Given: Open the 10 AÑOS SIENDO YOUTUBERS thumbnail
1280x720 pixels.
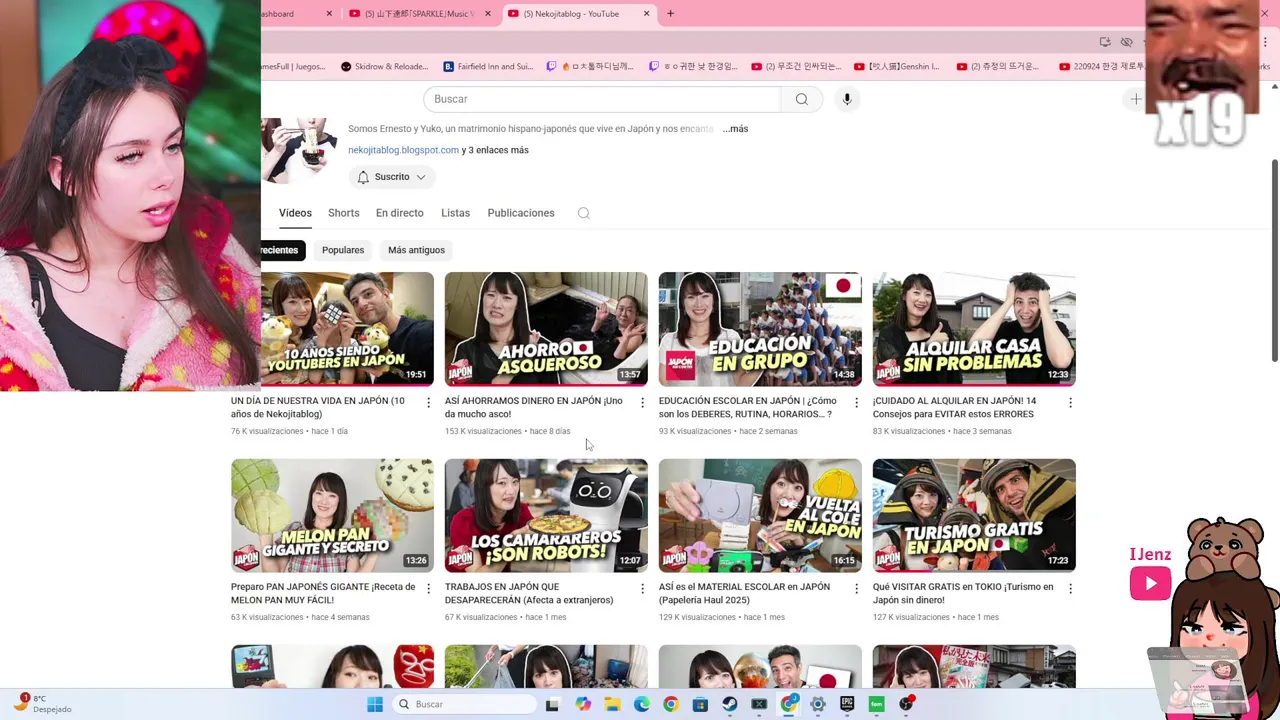Looking at the screenshot, I should pos(347,329).
